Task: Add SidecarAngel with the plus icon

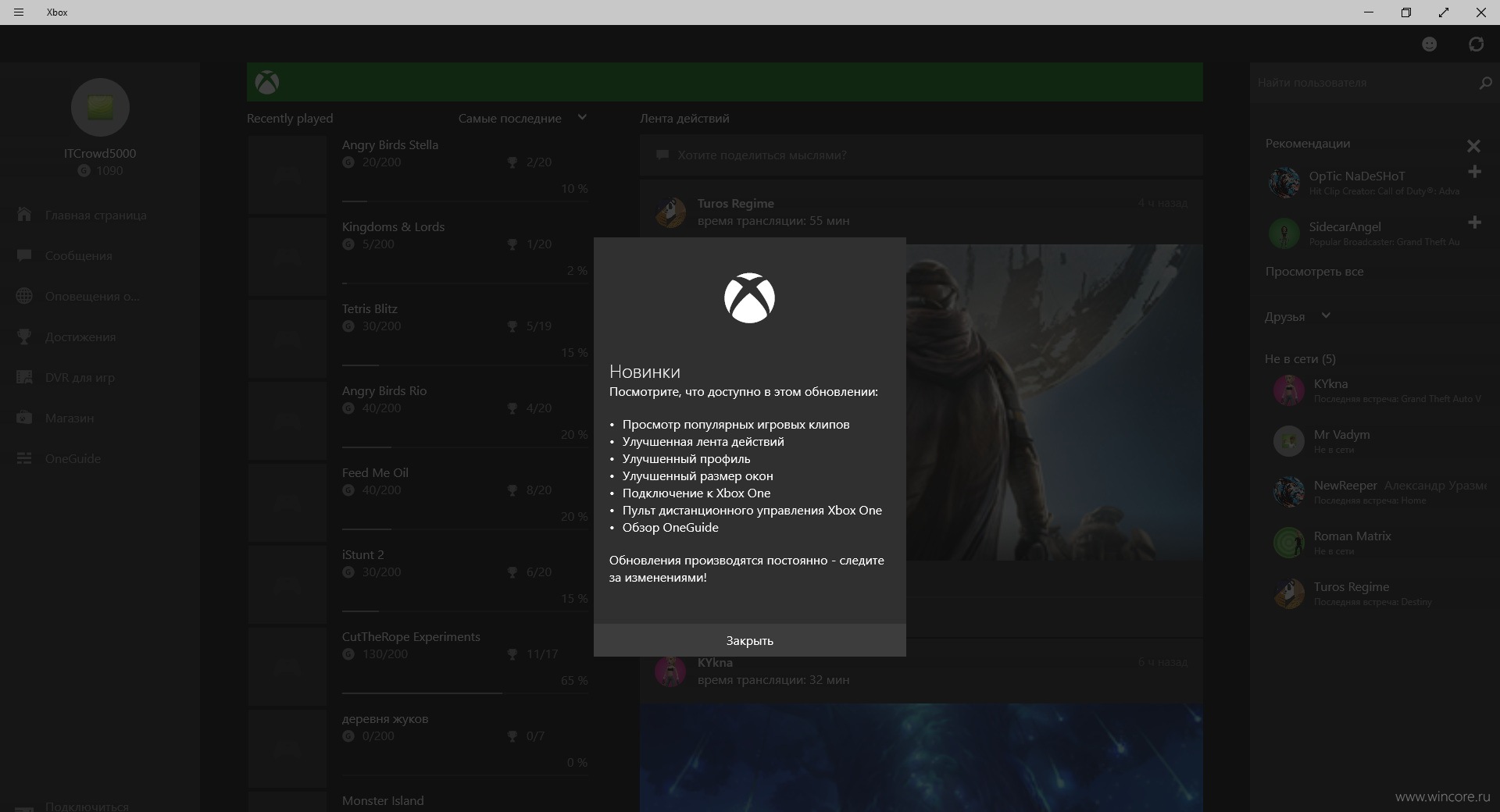Action: 1474,223
